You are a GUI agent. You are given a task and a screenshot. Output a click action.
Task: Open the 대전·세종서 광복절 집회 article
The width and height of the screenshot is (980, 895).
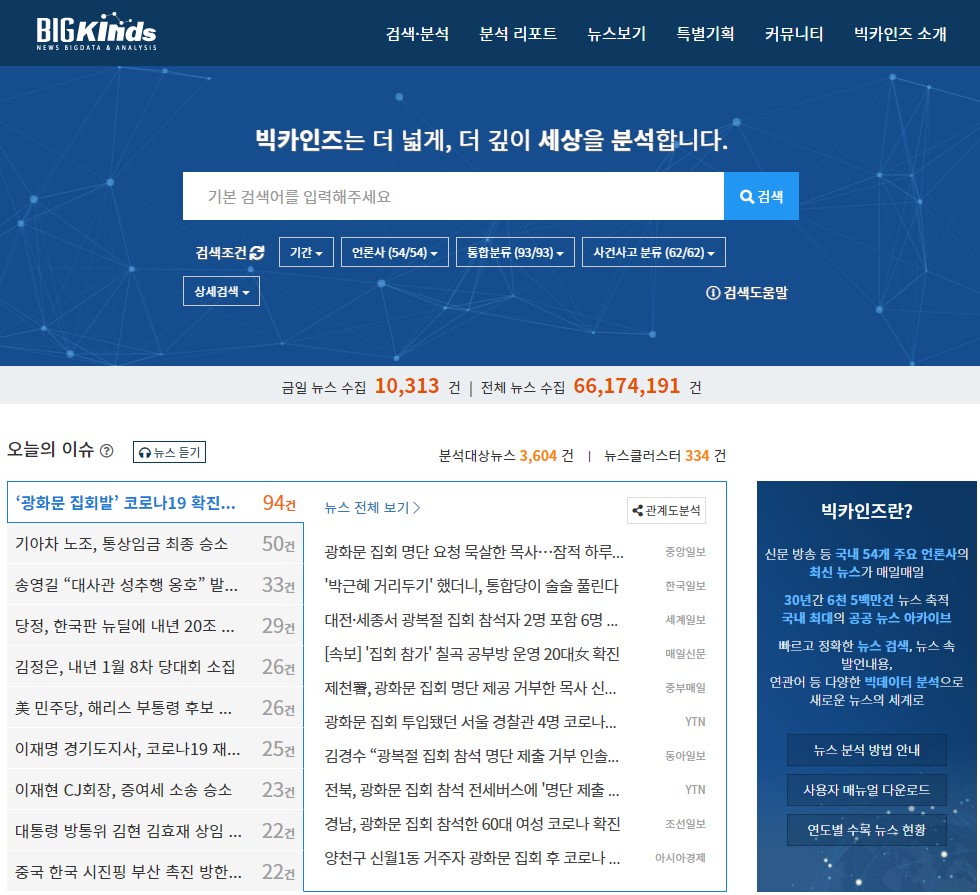[471, 620]
